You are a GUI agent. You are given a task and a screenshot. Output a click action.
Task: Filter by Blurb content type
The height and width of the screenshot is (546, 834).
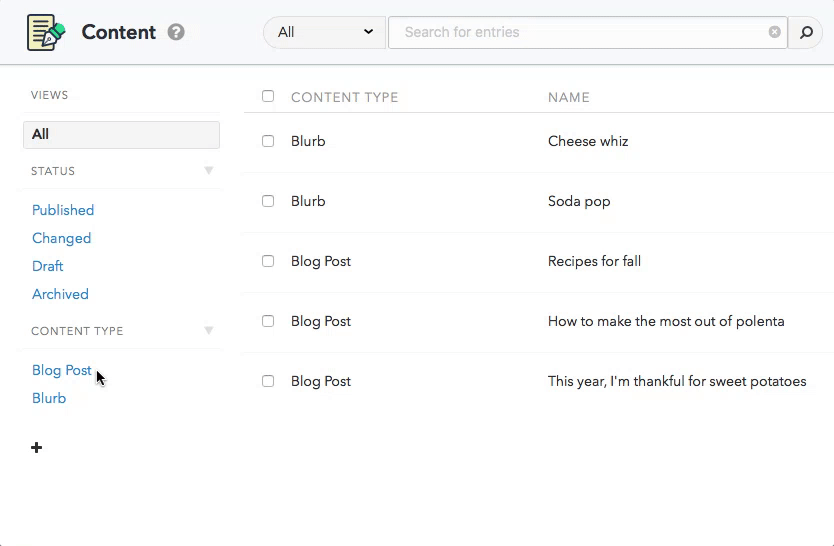coord(49,398)
